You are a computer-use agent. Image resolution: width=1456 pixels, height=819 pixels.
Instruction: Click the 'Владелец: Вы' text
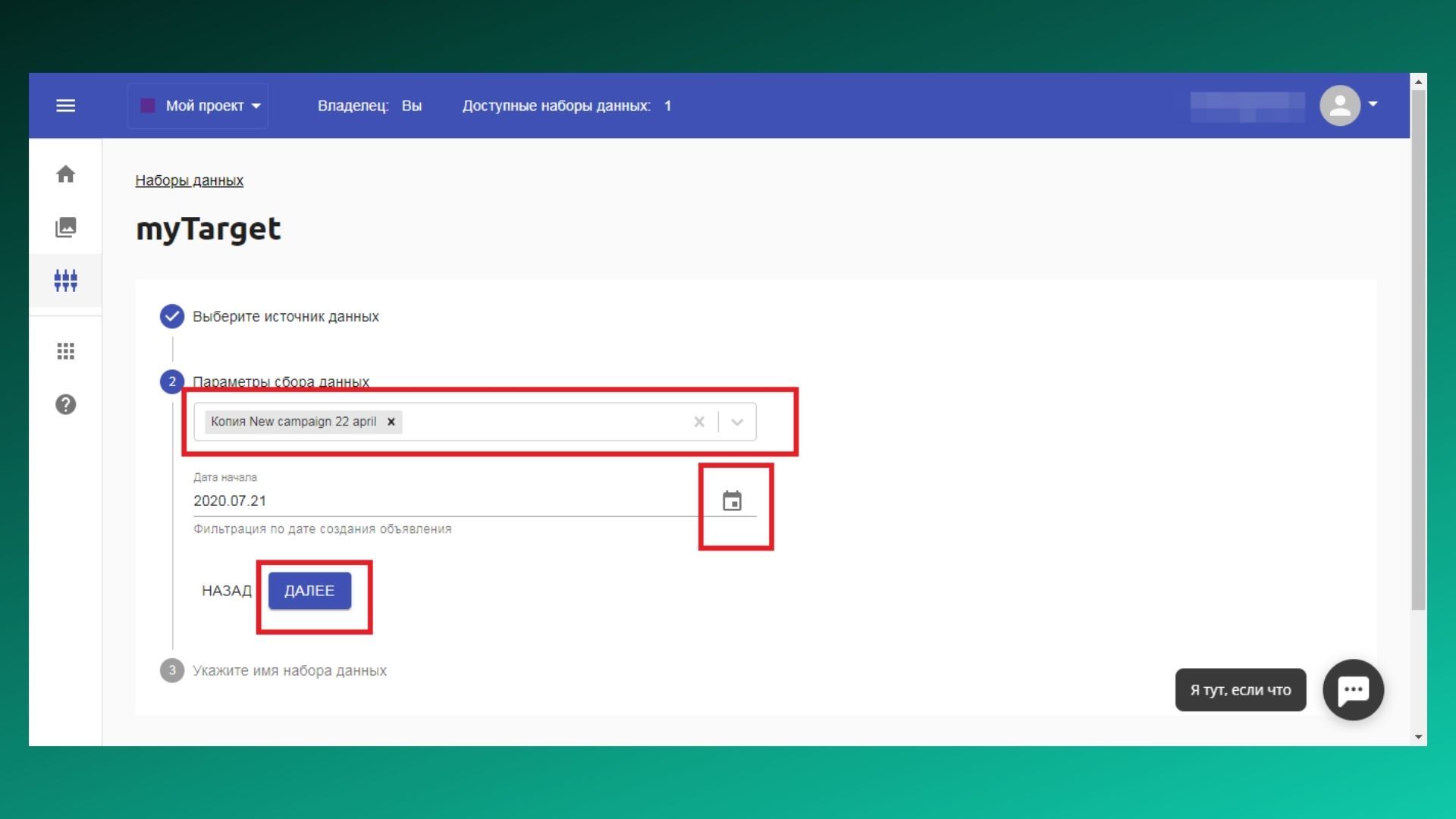(369, 105)
